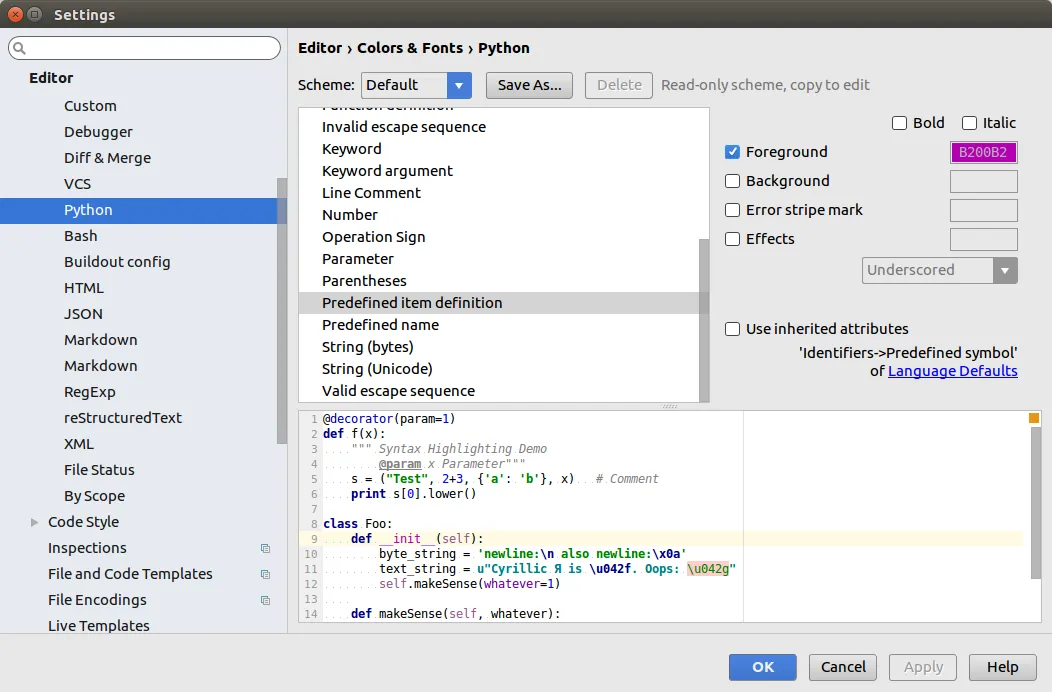1052x692 pixels.
Task: Click the B200B2 foreground color swatch
Action: click(x=984, y=152)
